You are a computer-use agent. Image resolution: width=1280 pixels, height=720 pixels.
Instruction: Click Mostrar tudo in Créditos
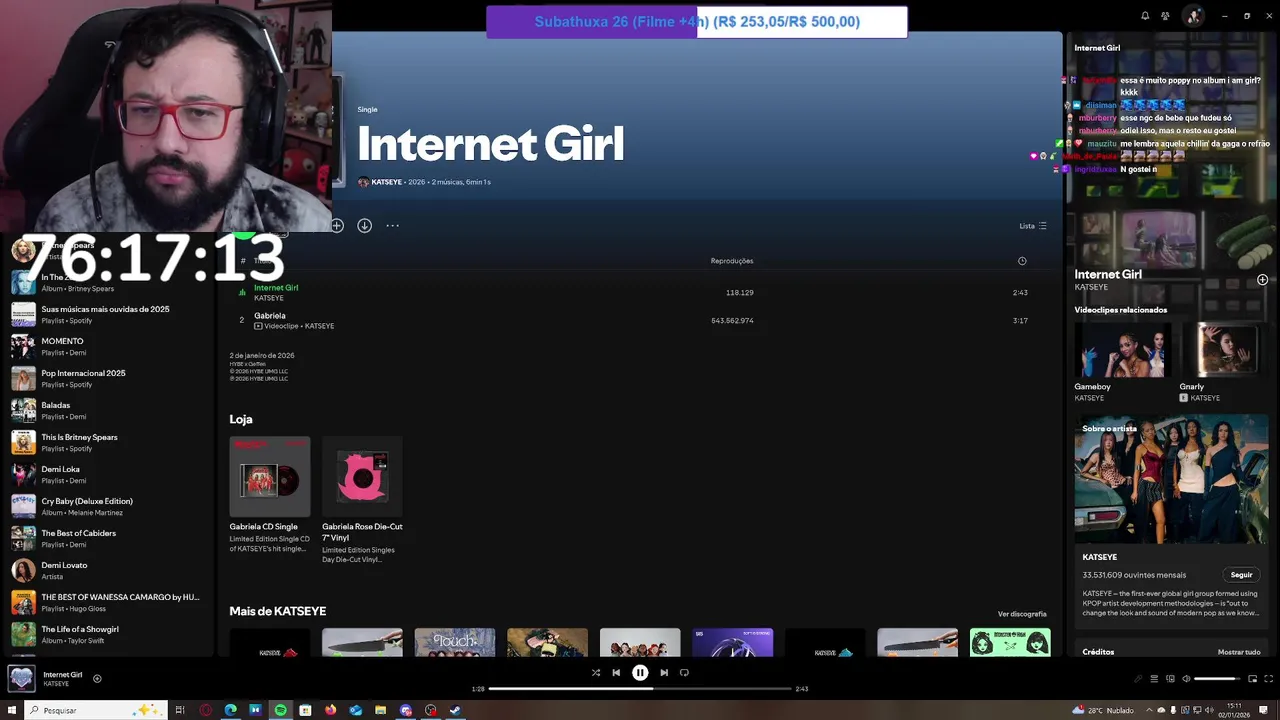(1239, 652)
